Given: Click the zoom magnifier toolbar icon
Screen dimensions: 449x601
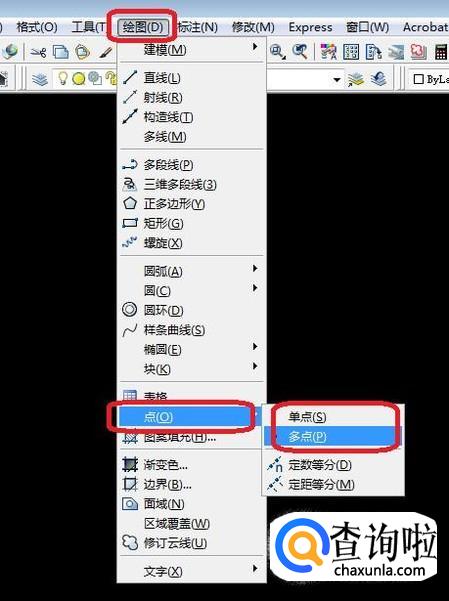Looking at the screenshot, I should click(277, 51).
